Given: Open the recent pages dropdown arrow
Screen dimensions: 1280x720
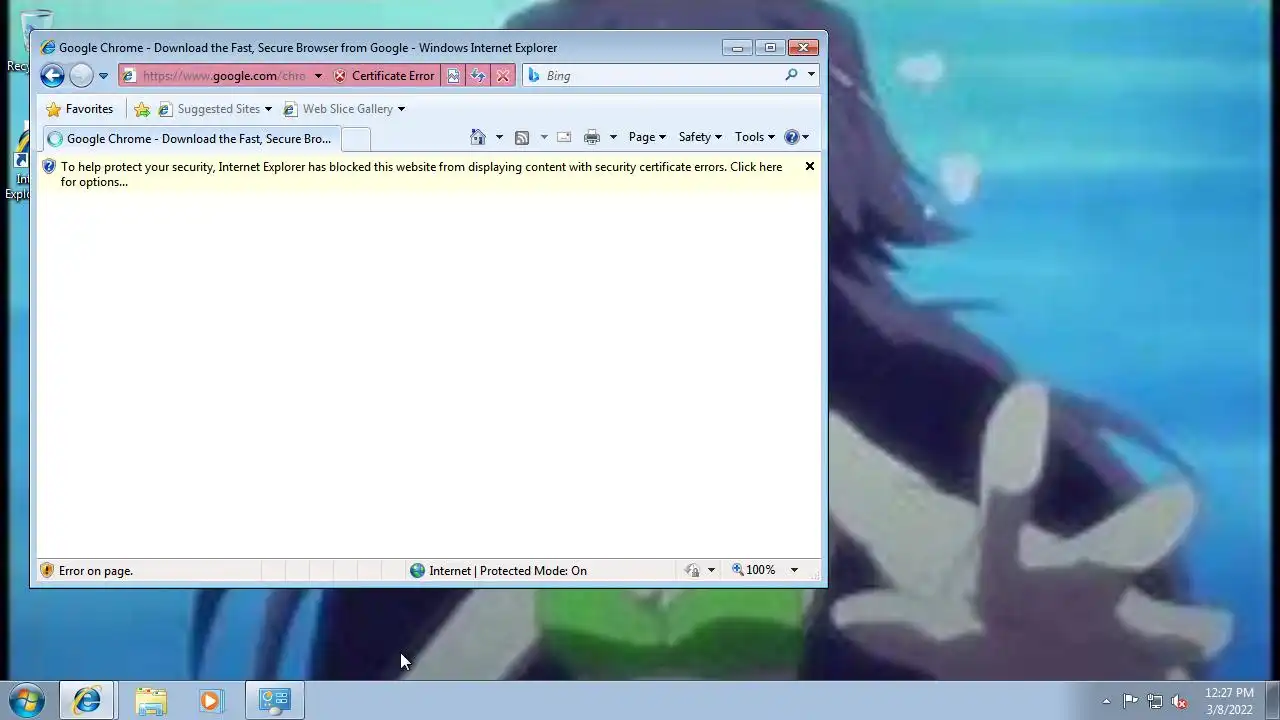Looking at the screenshot, I should (x=103, y=76).
